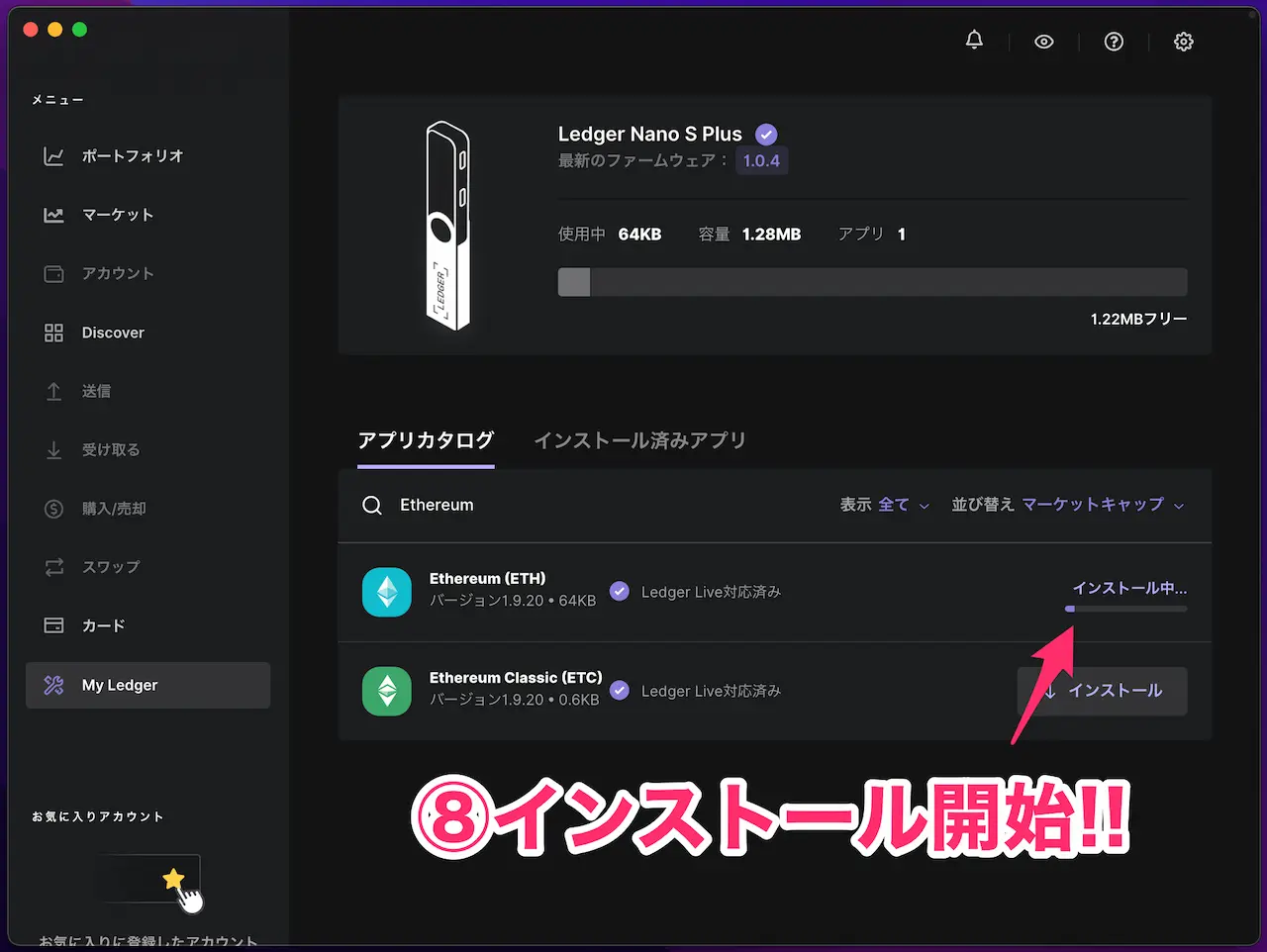The image size is (1267, 952).
Task: Click the yellow macOS minimize button
Action: (x=54, y=30)
